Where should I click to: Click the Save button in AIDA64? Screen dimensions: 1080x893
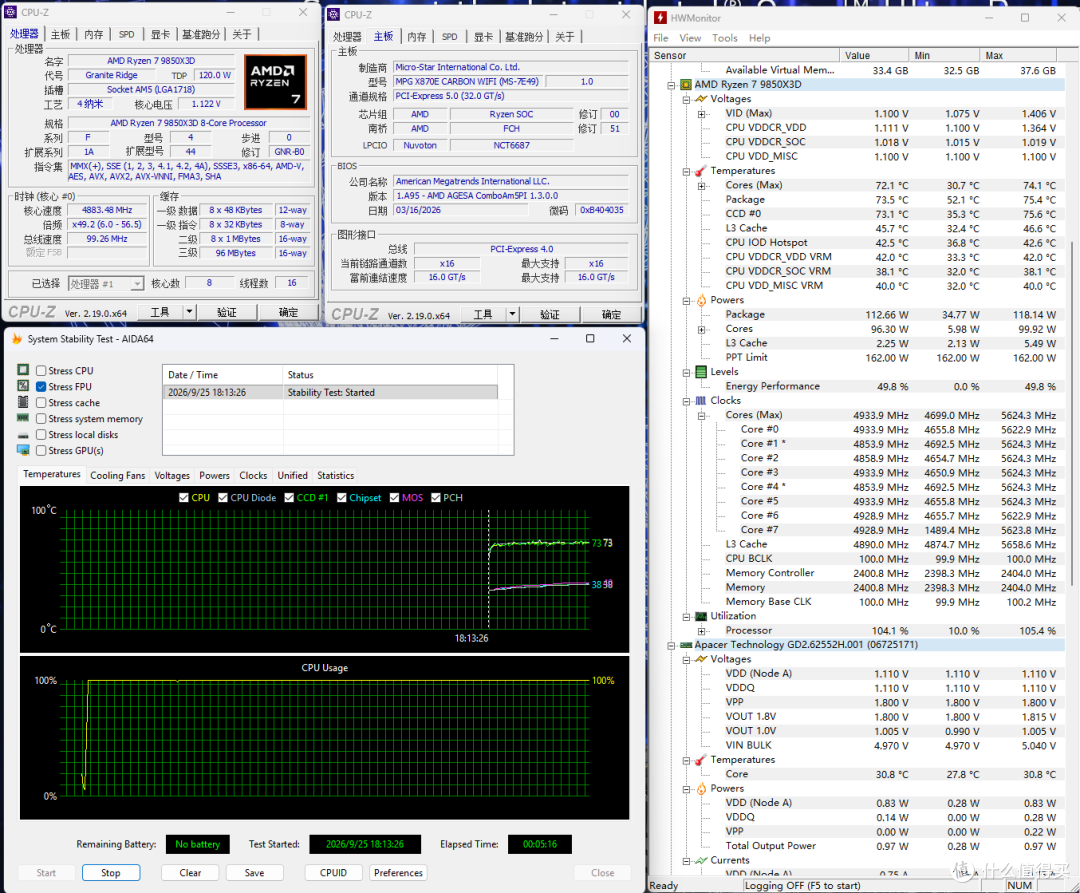point(254,872)
